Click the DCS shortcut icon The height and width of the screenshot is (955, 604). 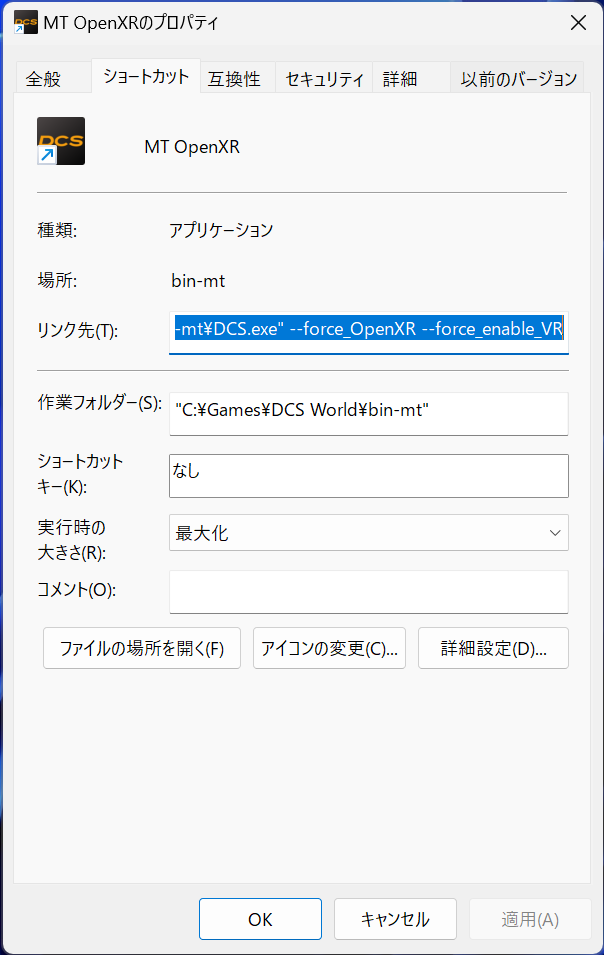click(61, 141)
